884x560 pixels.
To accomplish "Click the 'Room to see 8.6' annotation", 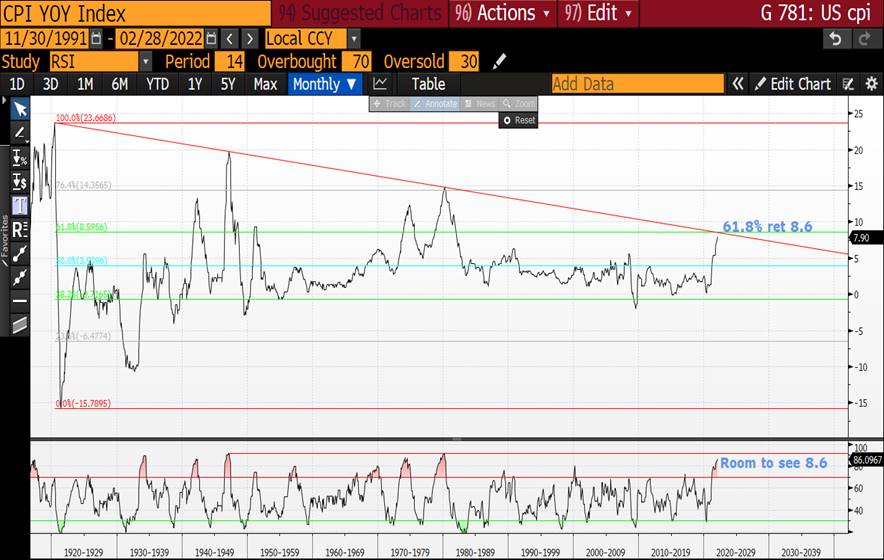I will [x=774, y=463].
